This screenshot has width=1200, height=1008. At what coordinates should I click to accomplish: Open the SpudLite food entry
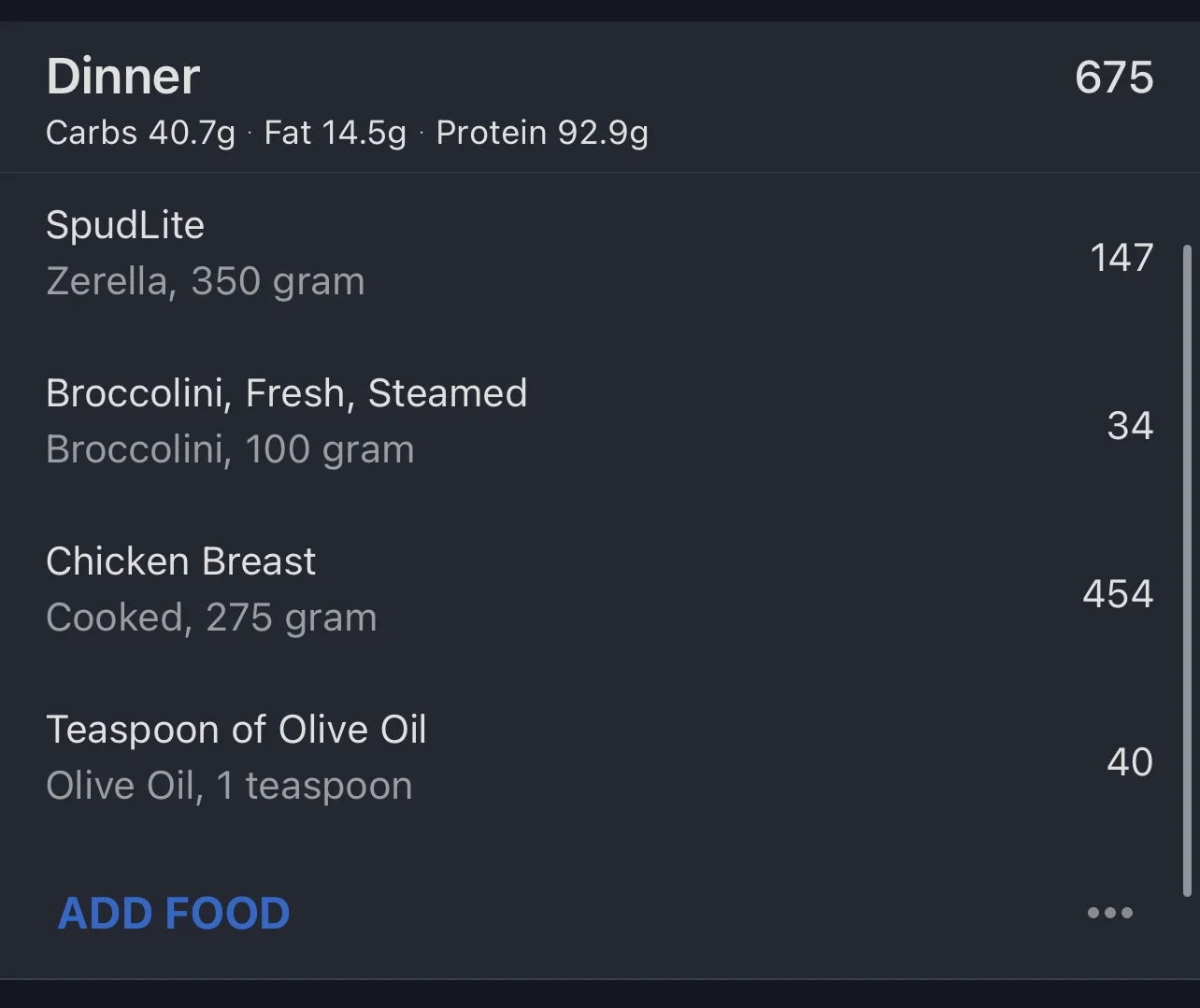[125, 225]
